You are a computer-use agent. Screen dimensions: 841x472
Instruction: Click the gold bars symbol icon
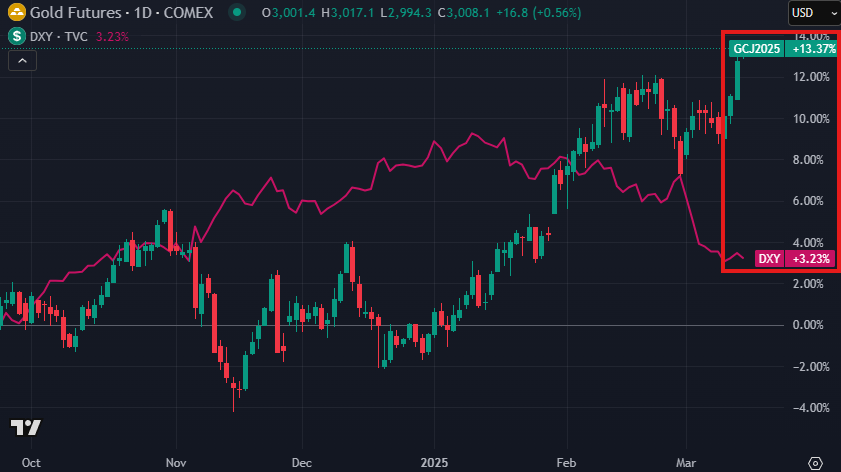click(17, 13)
